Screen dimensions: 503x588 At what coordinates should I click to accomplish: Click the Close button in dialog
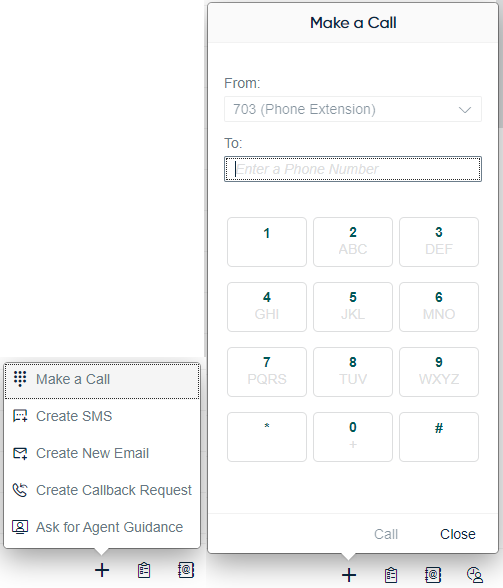pyautogui.click(x=458, y=534)
